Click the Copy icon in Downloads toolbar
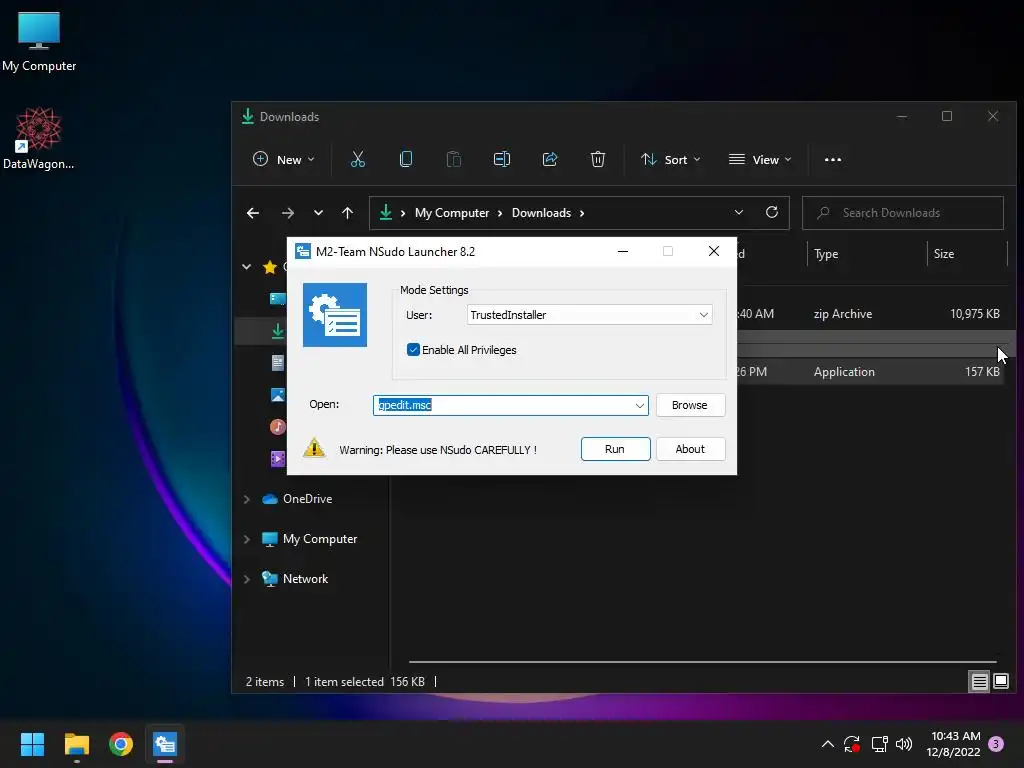The width and height of the screenshot is (1024, 768). point(406,159)
